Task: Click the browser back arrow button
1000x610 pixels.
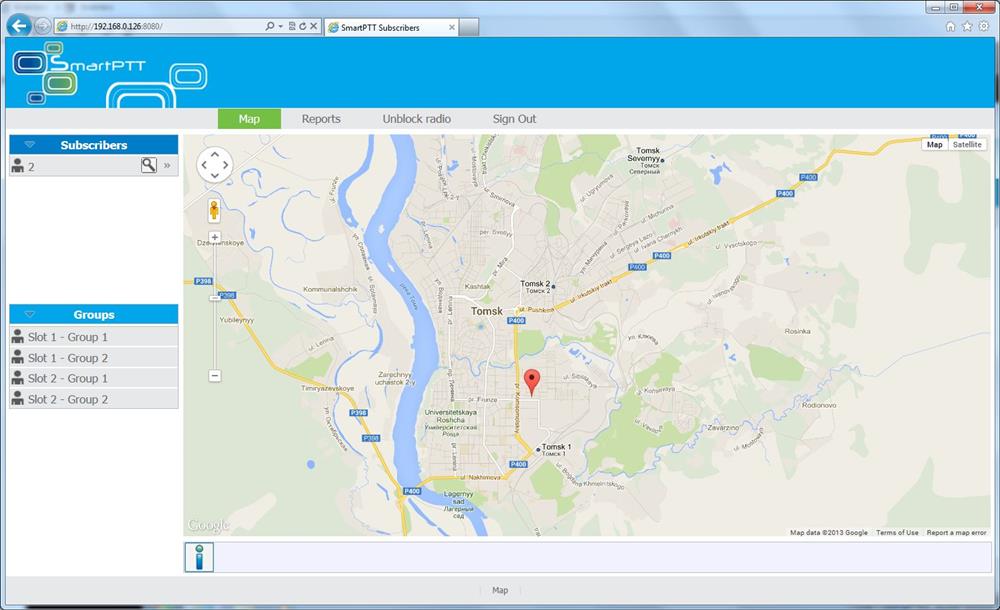Action: pyautogui.click(x=18, y=26)
